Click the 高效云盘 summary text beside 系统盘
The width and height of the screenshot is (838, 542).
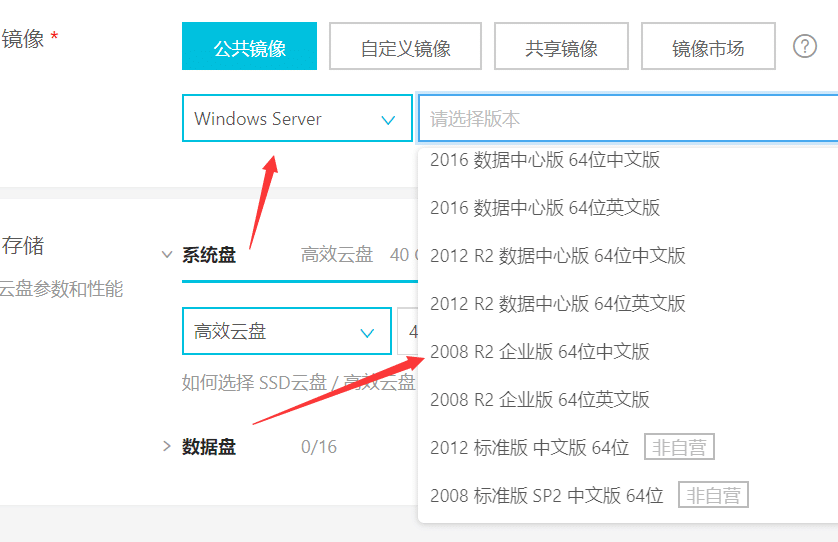pyautogui.click(x=337, y=255)
